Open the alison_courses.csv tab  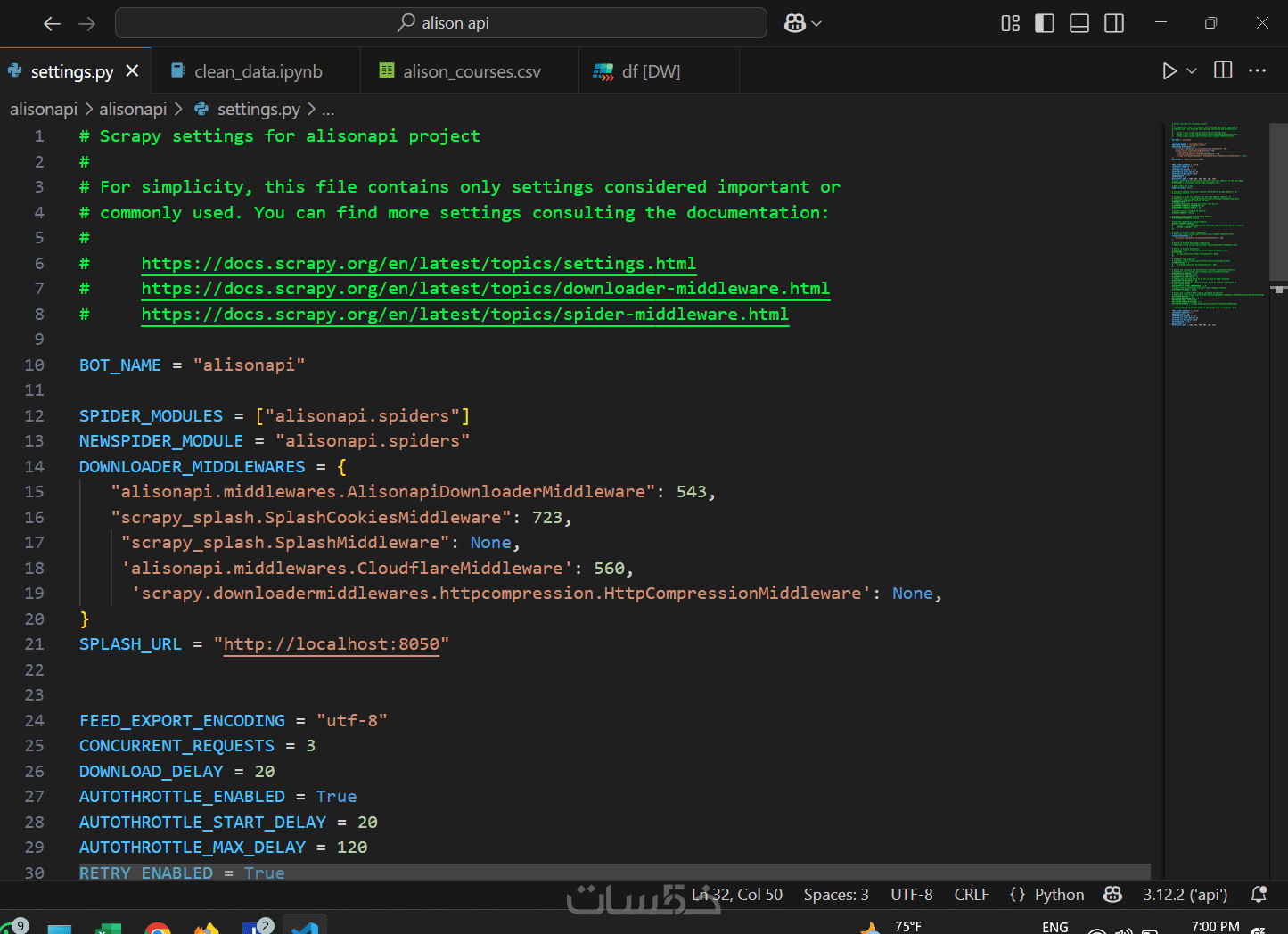(x=471, y=71)
